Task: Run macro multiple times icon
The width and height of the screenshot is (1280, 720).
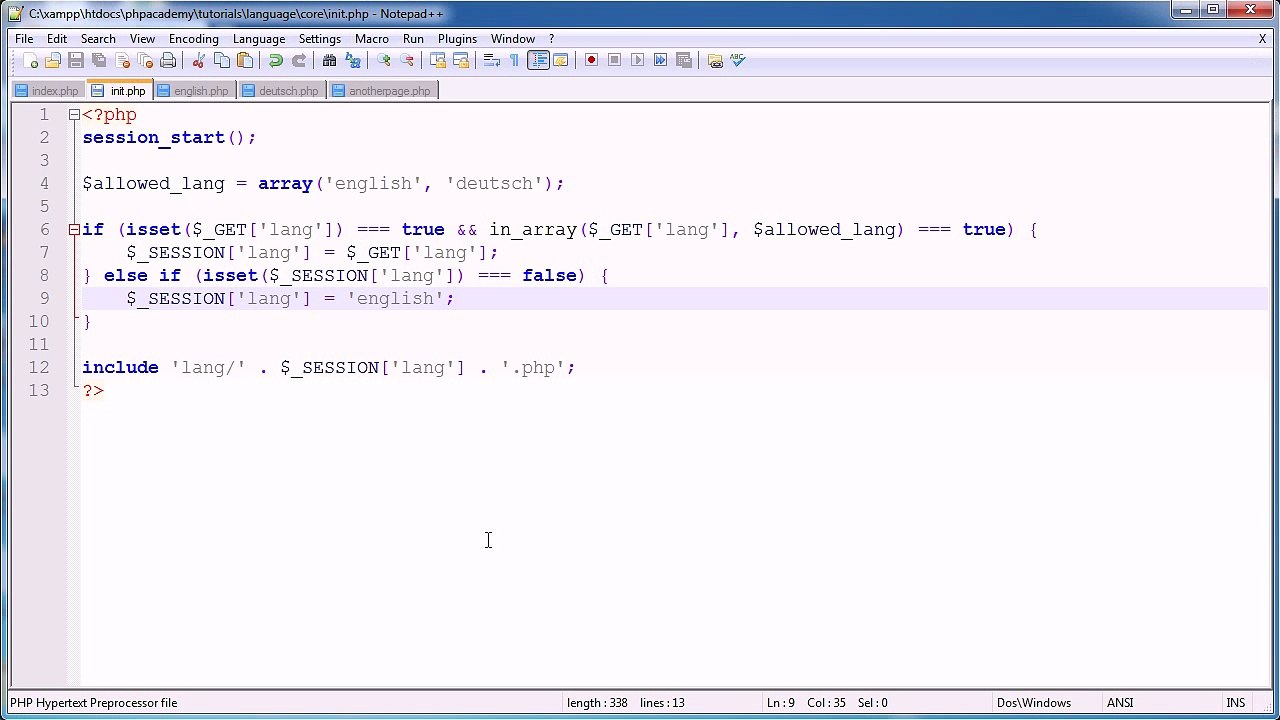Action: tap(660, 61)
